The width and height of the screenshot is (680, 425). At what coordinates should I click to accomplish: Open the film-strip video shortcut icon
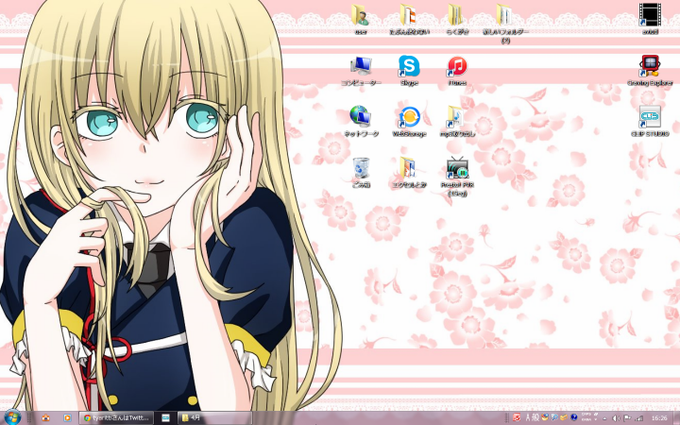pyautogui.click(x=650, y=19)
